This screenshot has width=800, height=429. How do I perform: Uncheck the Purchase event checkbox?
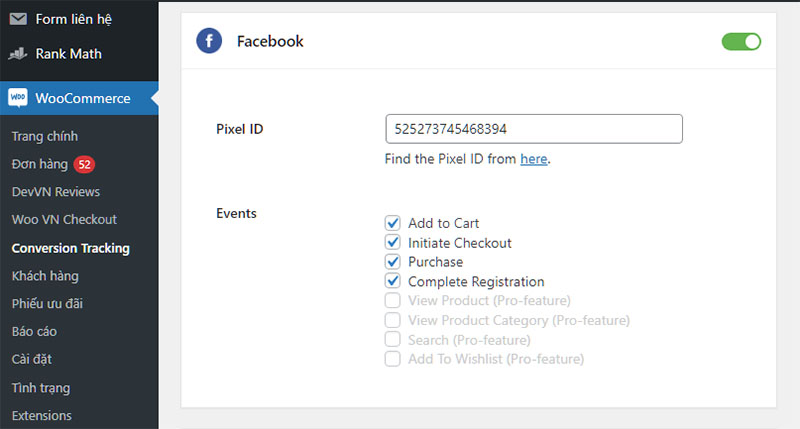point(392,262)
